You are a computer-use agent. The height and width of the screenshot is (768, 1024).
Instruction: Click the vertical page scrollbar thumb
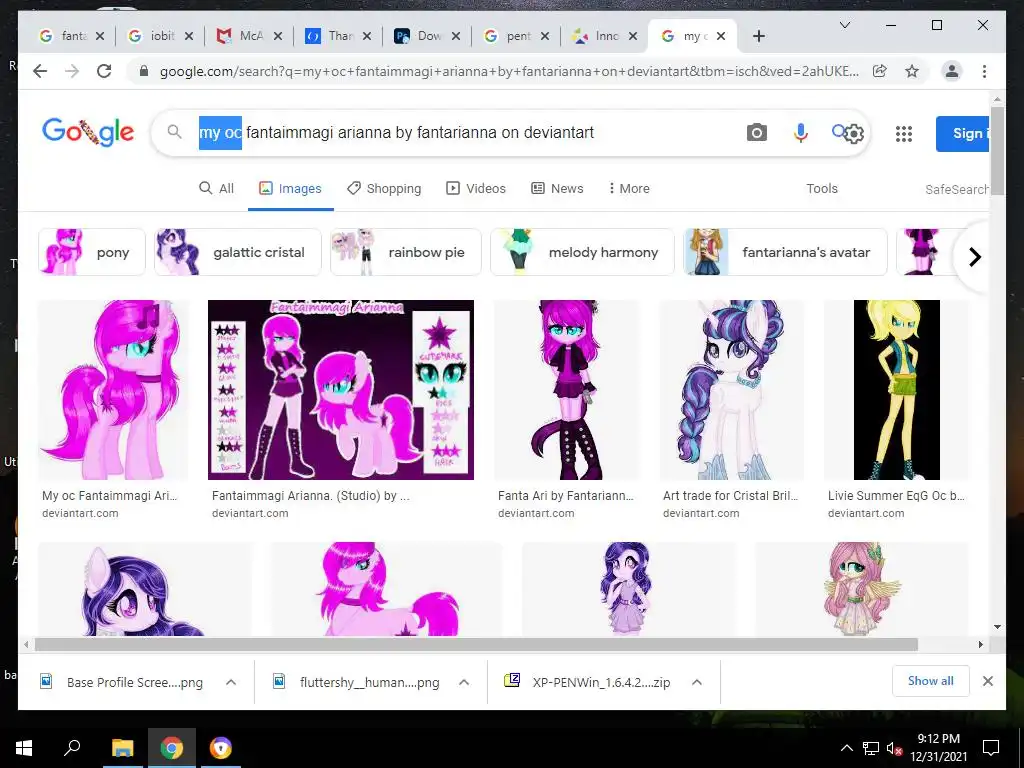tap(997, 150)
